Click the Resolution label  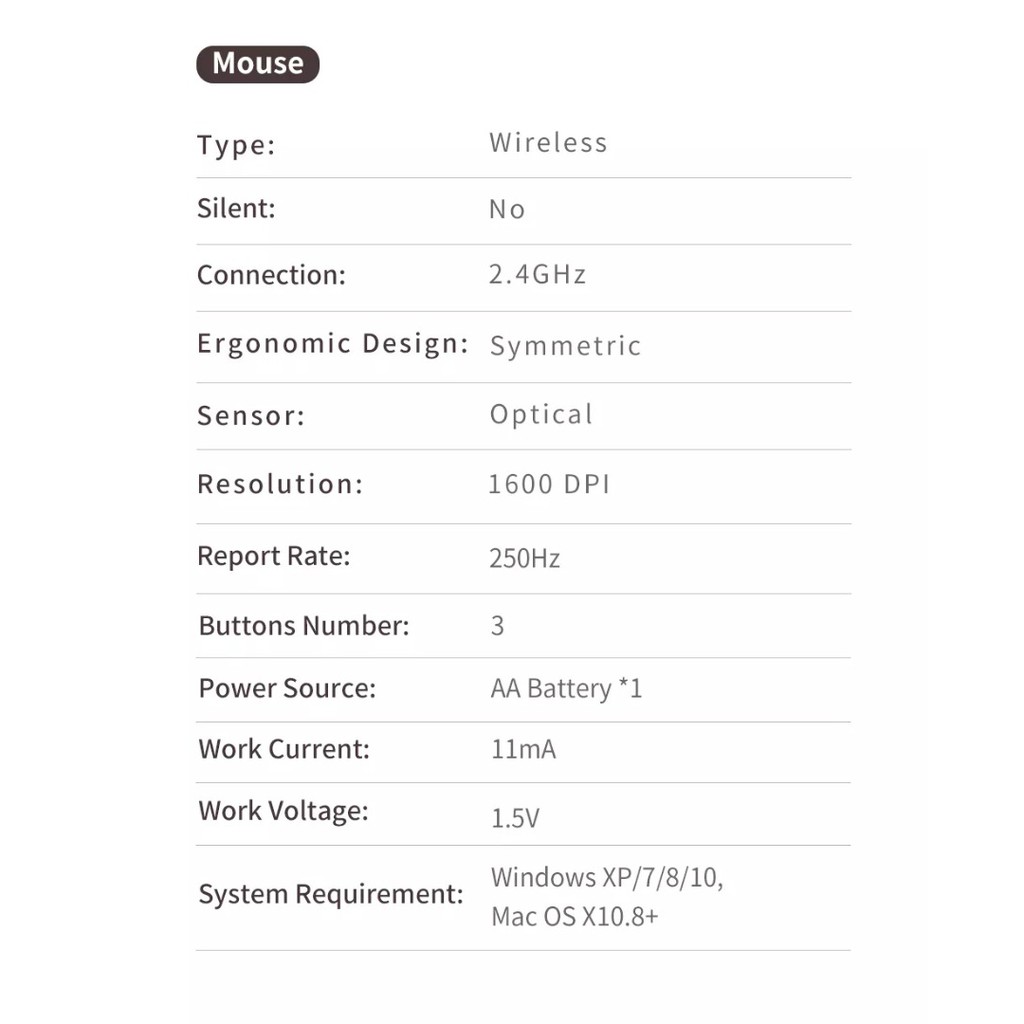(x=280, y=485)
